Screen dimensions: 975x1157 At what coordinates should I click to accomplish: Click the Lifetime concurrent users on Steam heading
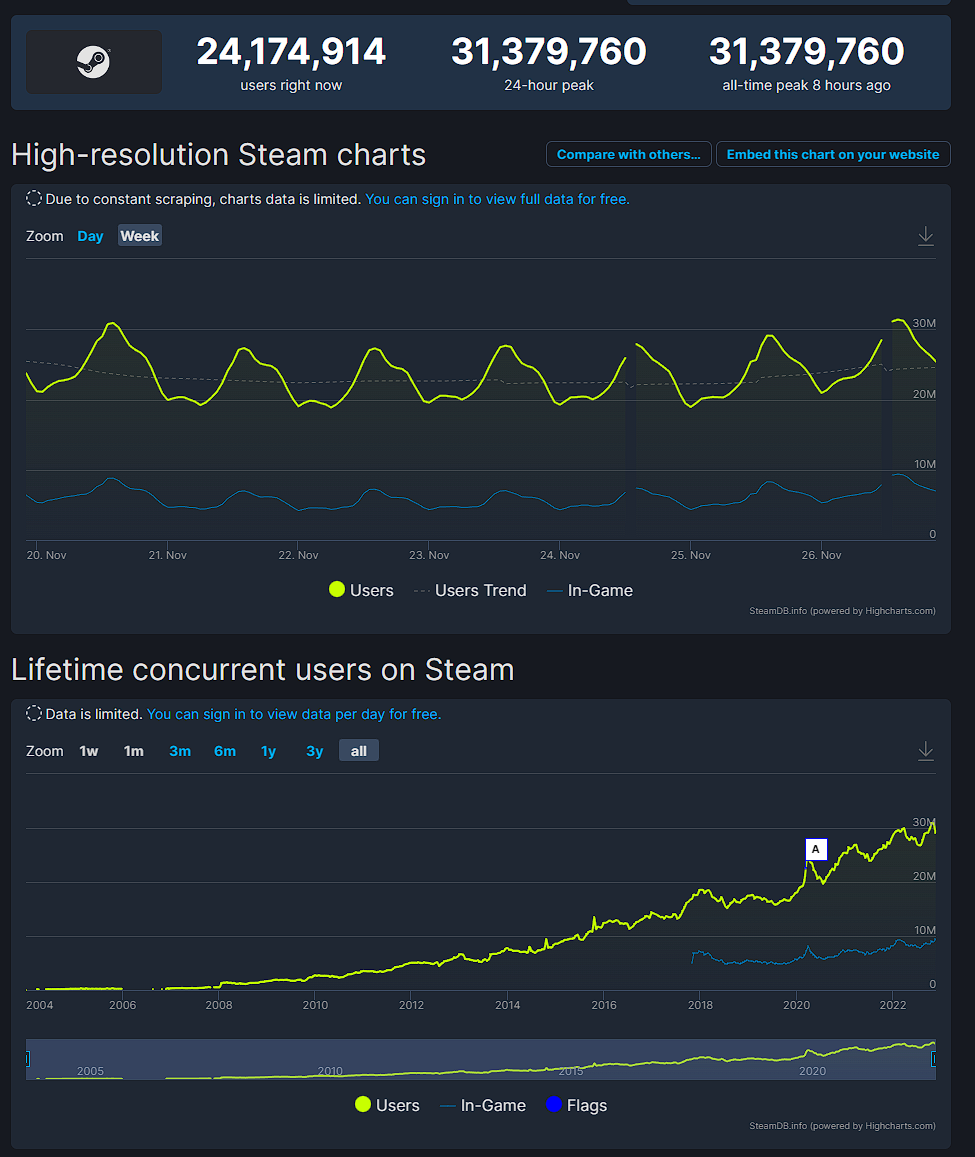pyautogui.click(x=263, y=670)
